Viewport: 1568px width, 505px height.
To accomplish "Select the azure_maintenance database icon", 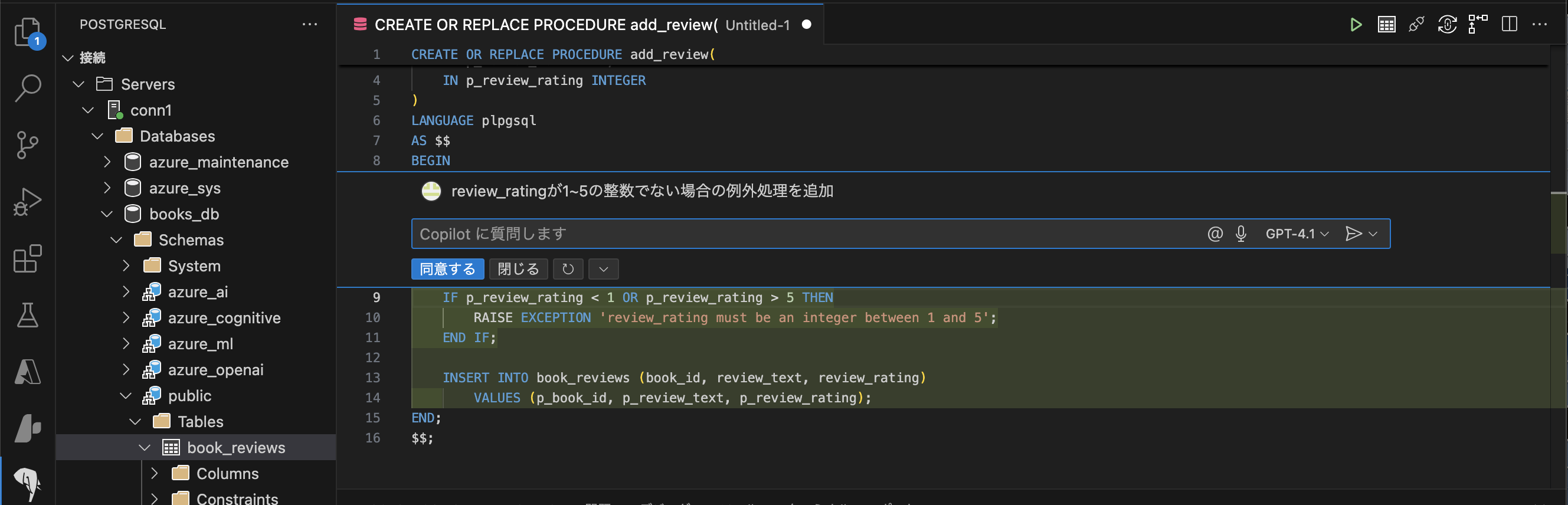I will pyautogui.click(x=133, y=162).
